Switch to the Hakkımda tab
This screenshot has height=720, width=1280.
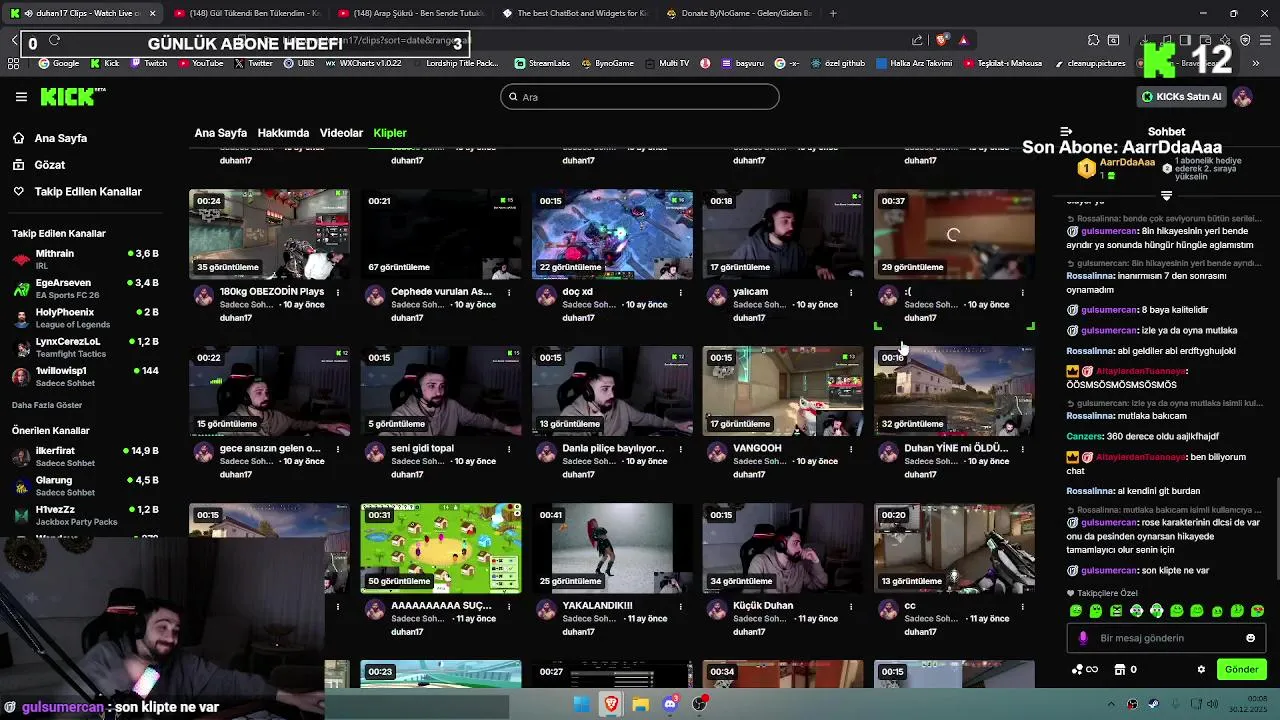[x=283, y=133]
